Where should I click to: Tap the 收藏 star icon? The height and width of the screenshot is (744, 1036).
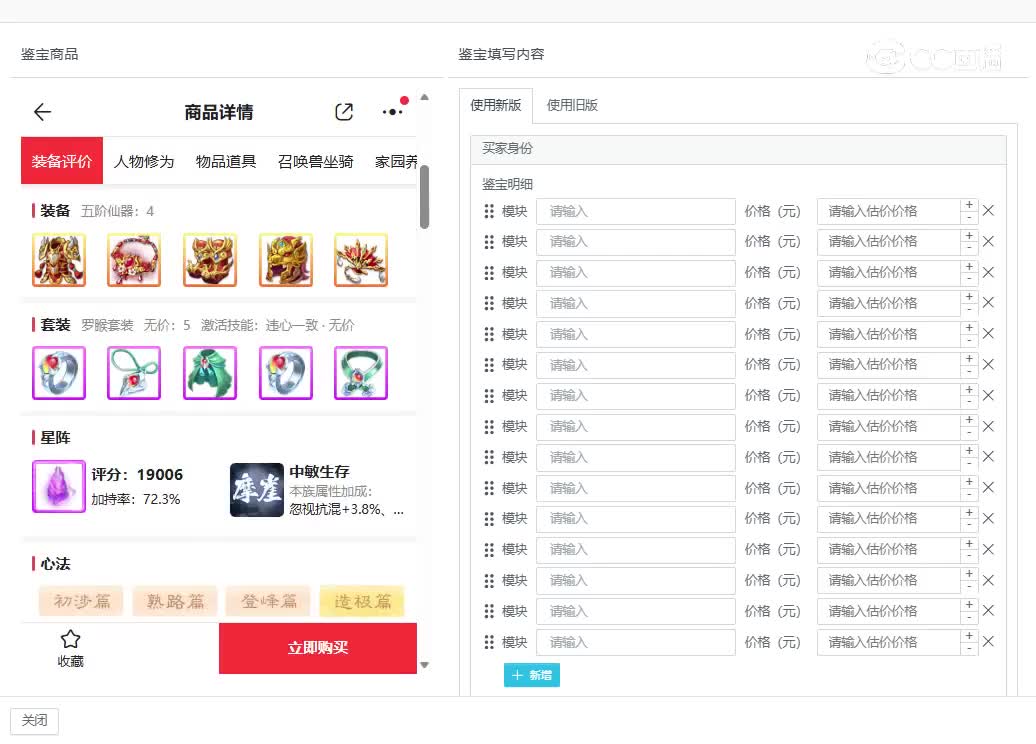click(x=71, y=639)
